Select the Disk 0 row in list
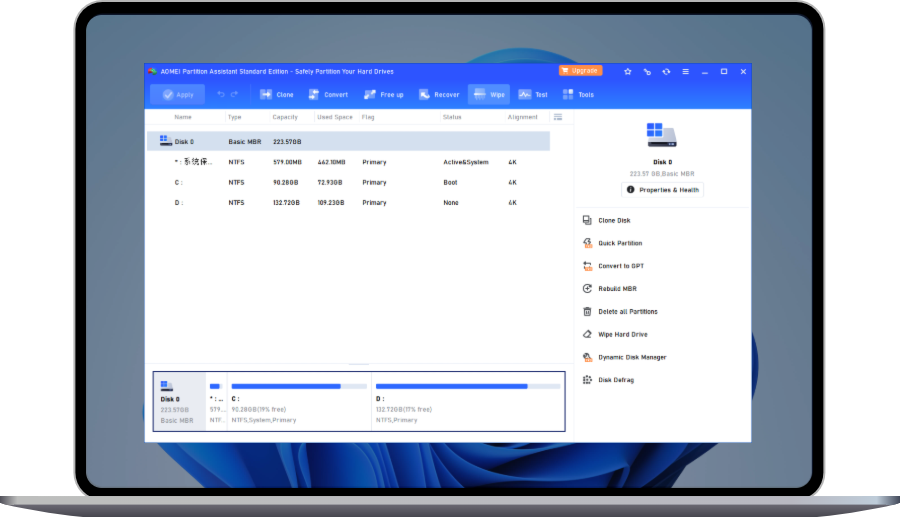The width and height of the screenshot is (900, 517). pos(348,141)
